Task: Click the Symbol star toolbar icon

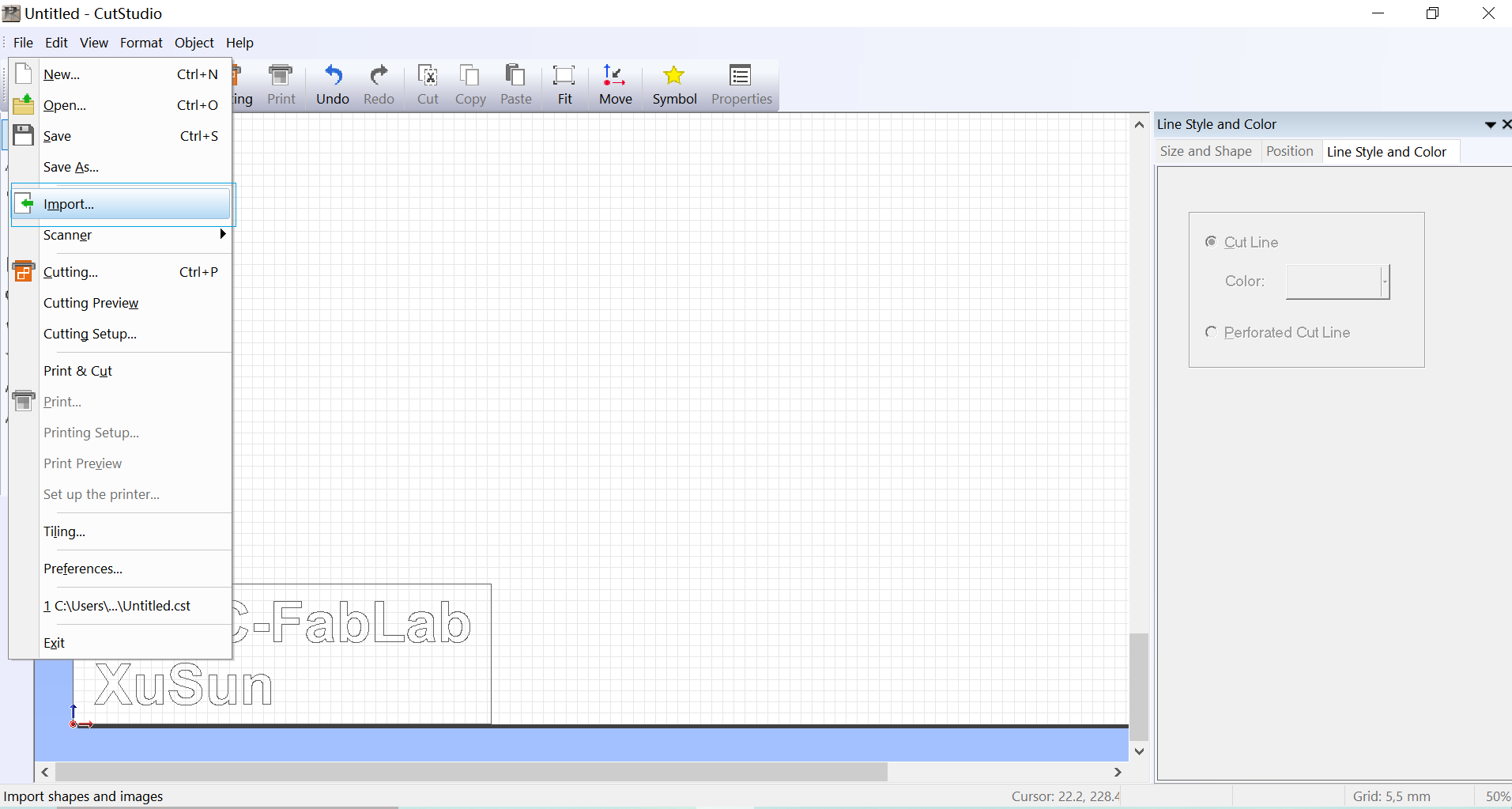Action: coord(674,85)
